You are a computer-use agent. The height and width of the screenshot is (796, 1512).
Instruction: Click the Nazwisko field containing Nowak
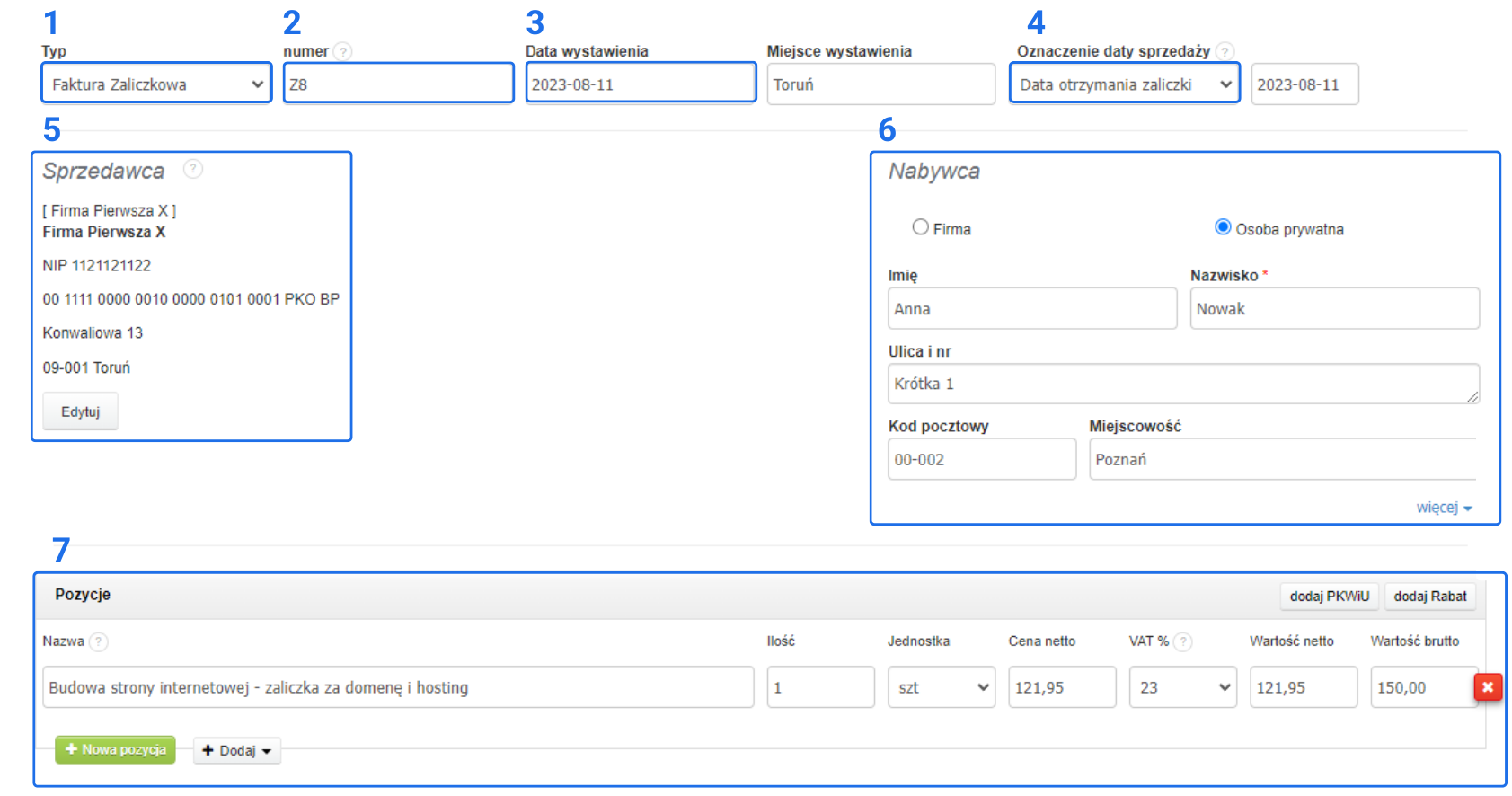point(1334,309)
